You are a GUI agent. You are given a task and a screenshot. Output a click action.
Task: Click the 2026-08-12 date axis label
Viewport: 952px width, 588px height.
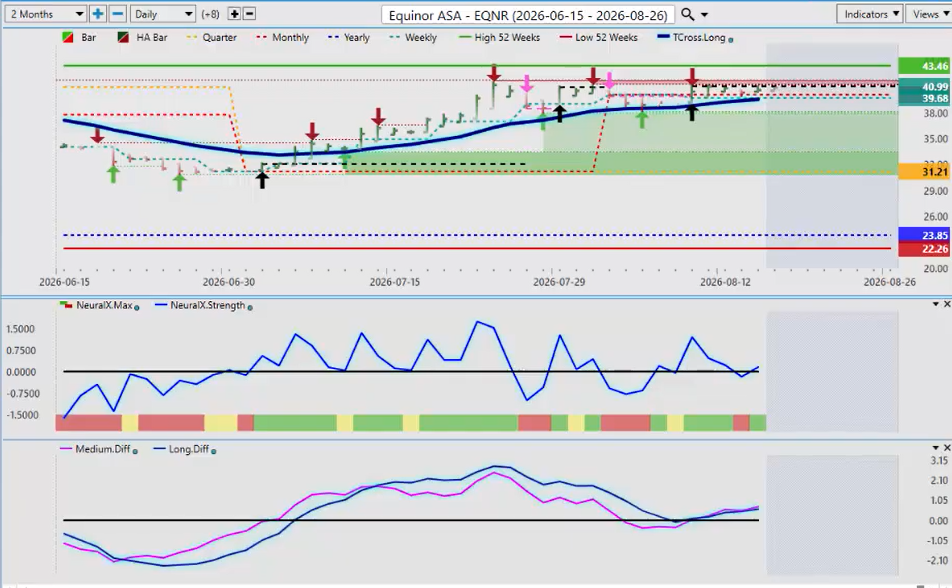click(x=725, y=282)
